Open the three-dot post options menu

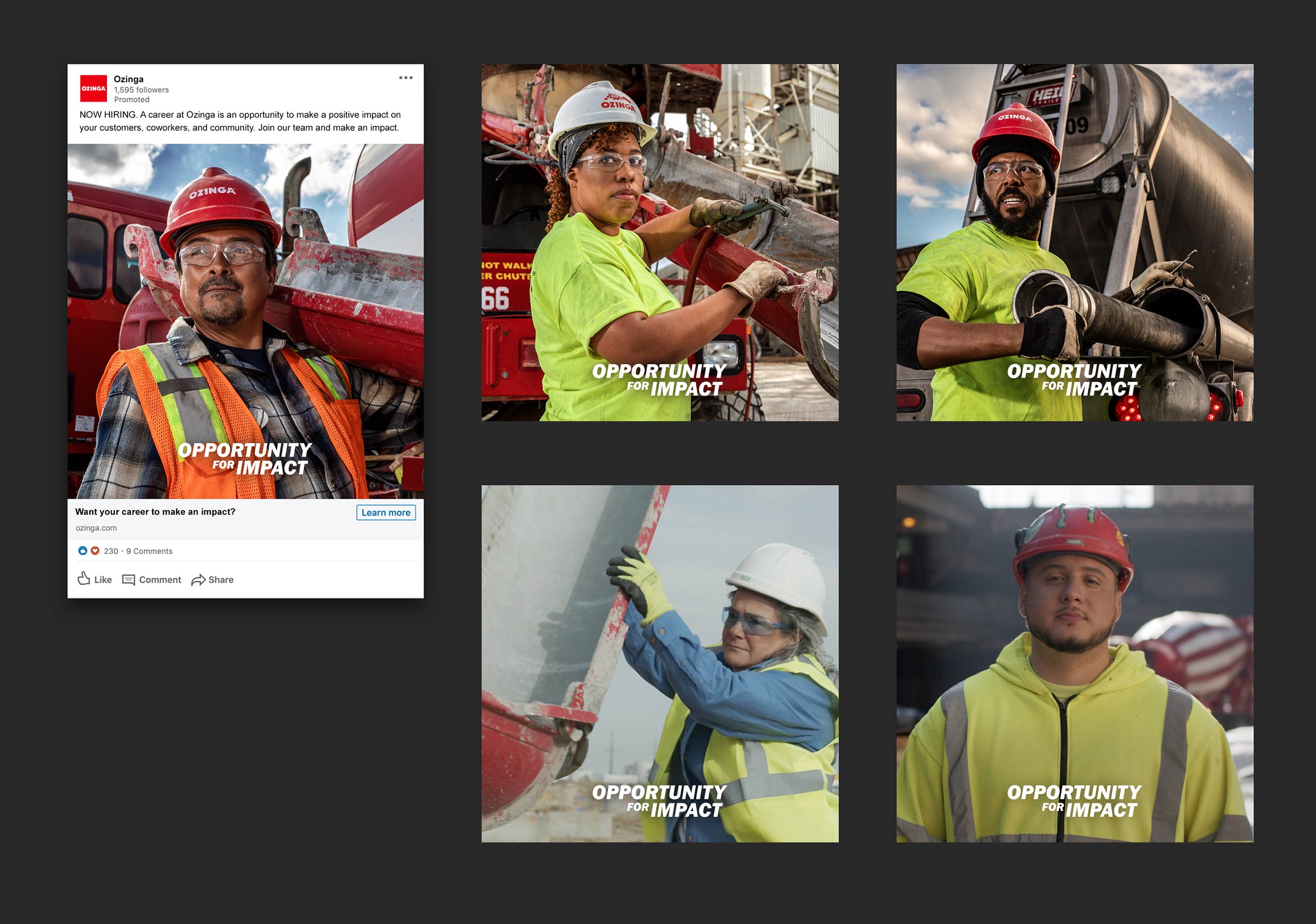pyautogui.click(x=406, y=78)
